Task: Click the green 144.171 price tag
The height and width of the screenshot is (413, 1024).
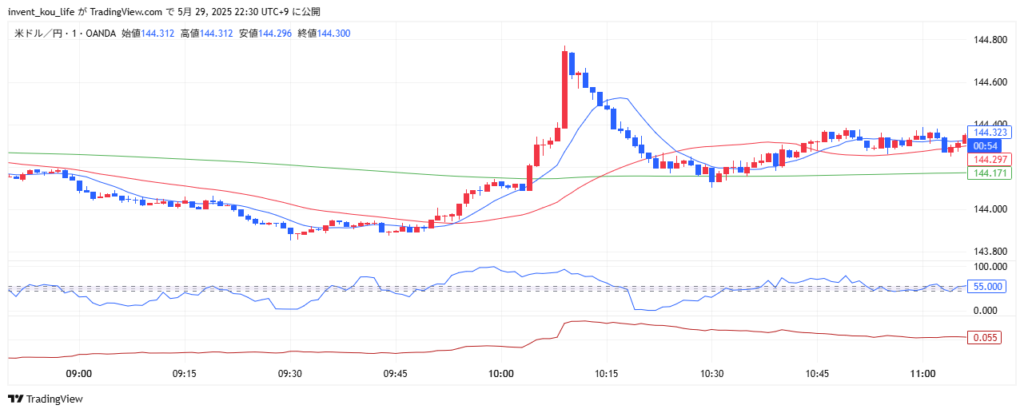Action: click(x=989, y=173)
